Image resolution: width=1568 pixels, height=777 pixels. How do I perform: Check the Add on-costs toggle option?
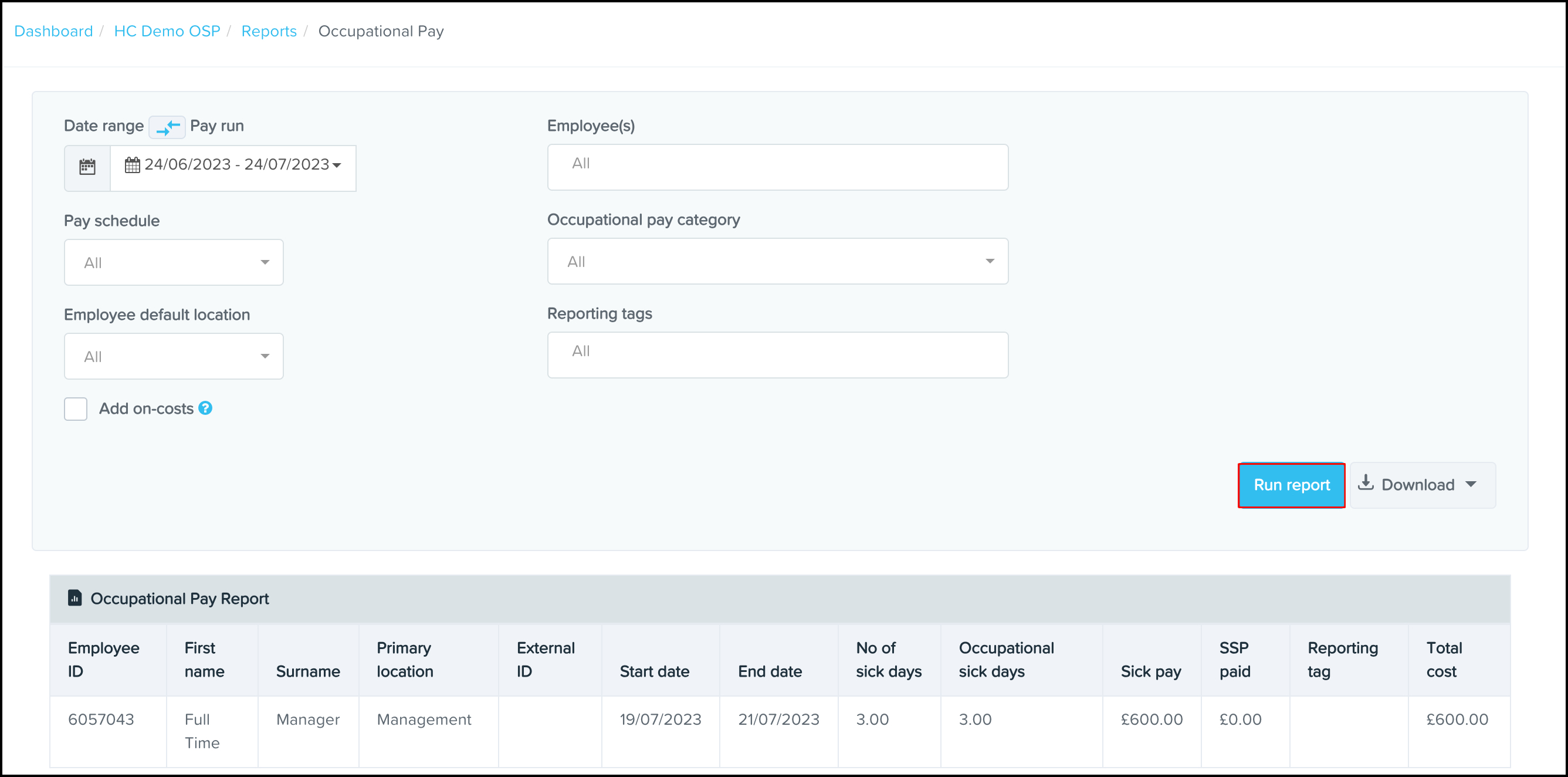click(76, 408)
